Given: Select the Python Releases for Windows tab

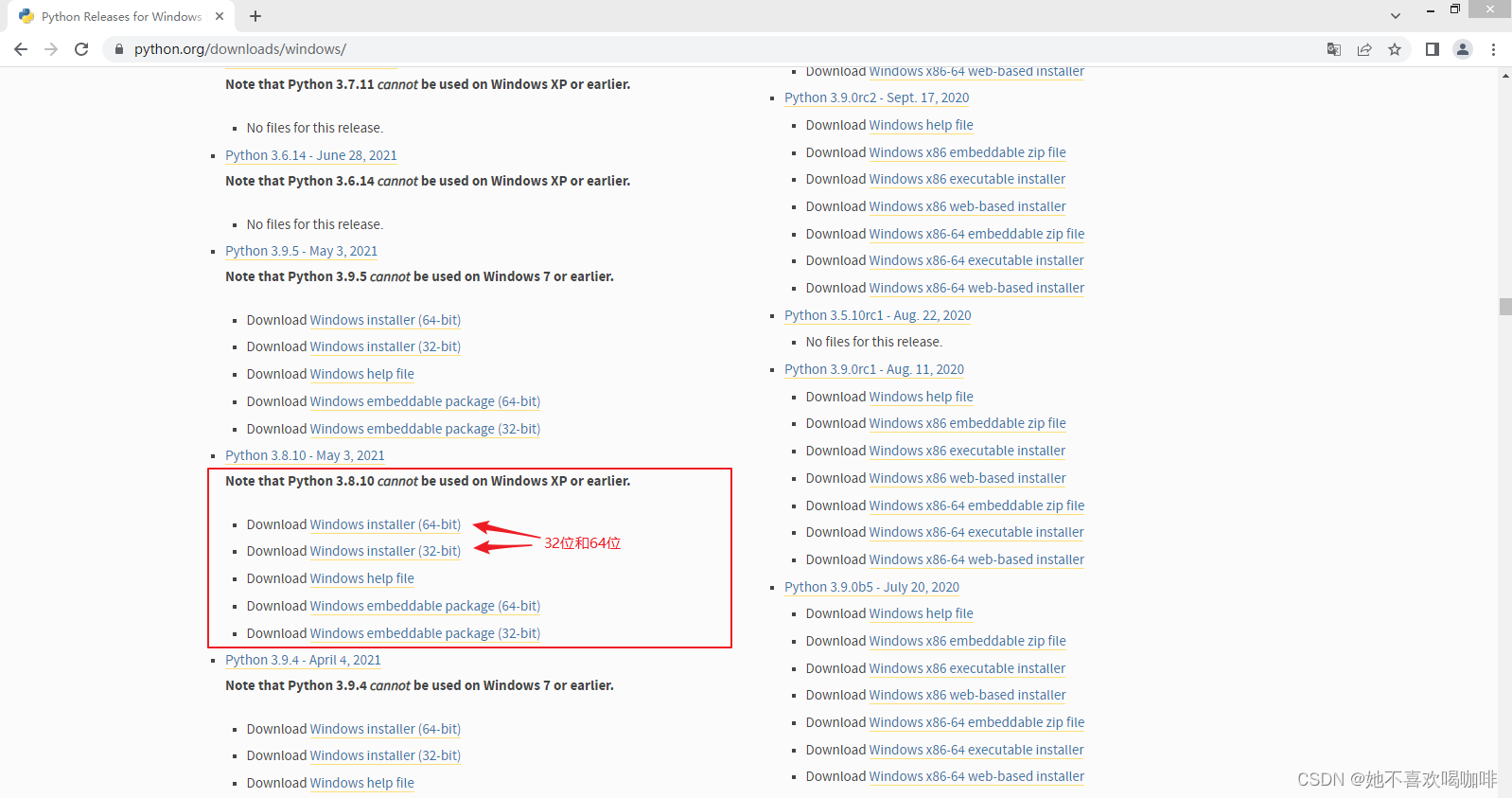Looking at the screenshot, I should point(121,16).
